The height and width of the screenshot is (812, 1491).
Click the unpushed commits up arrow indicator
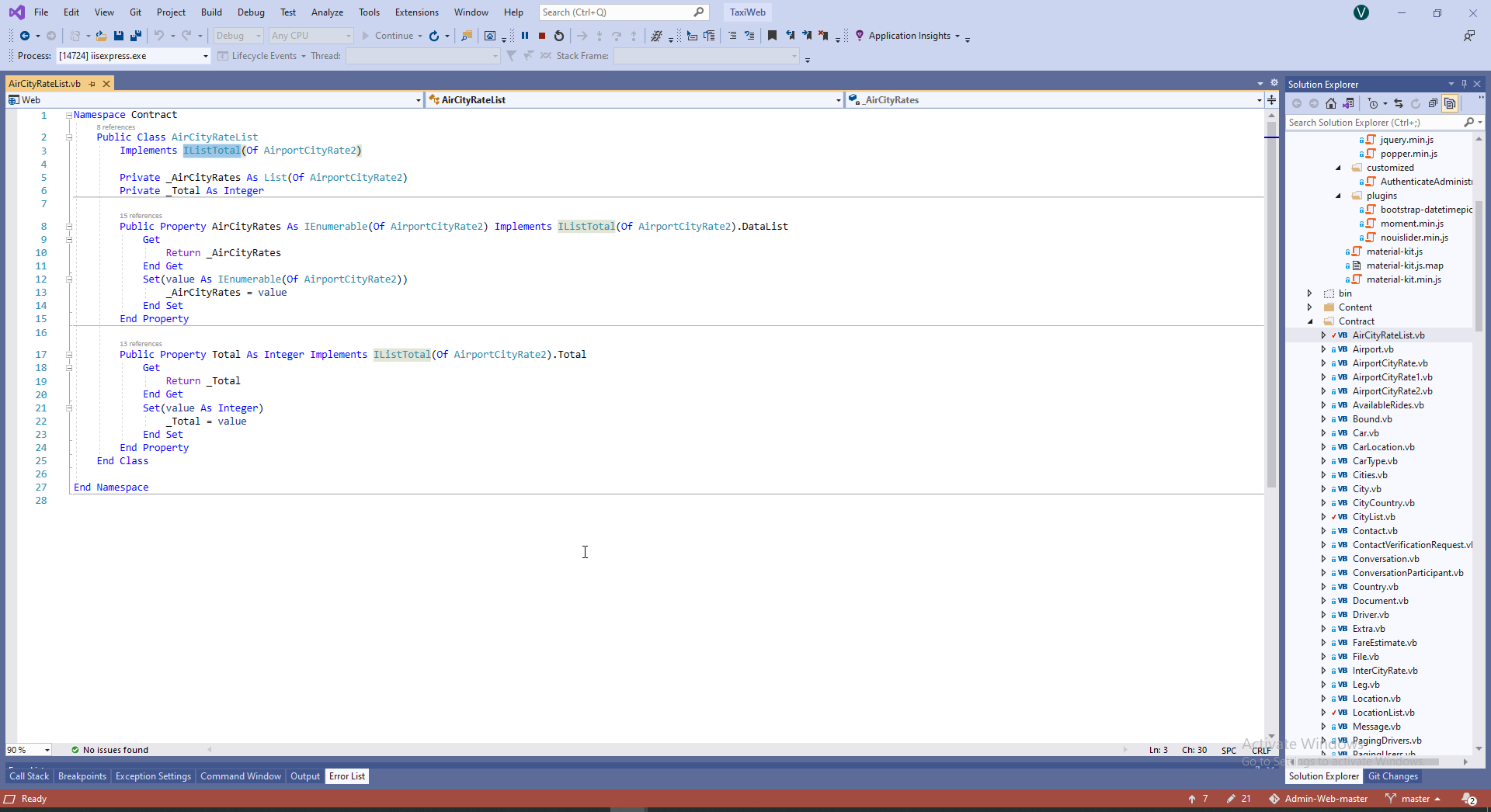[x=1198, y=799]
